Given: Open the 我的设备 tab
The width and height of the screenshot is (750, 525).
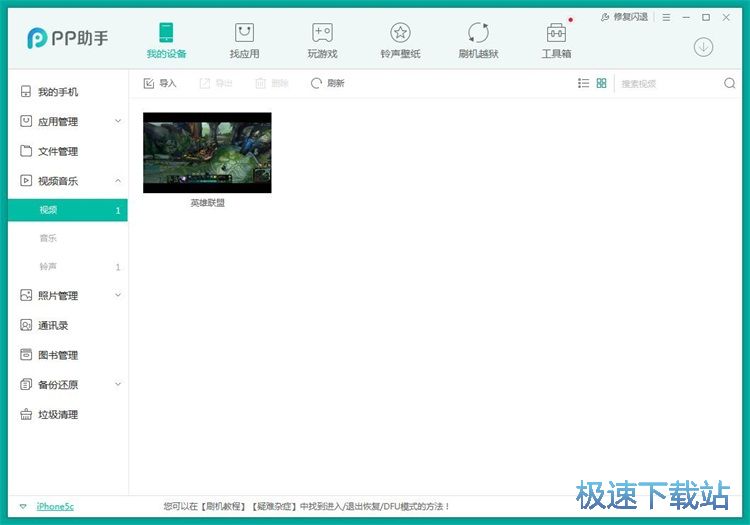Looking at the screenshot, I should pyautogui.click(x=166, y=41).
